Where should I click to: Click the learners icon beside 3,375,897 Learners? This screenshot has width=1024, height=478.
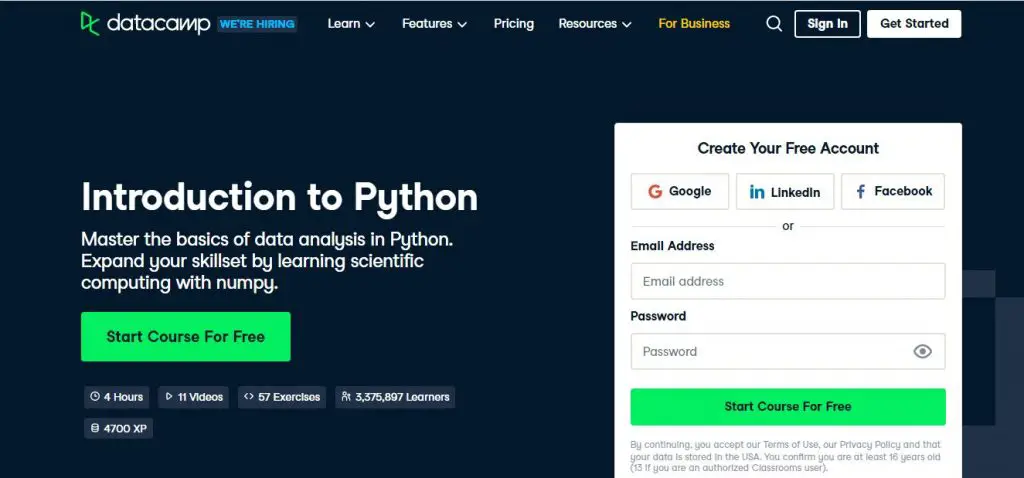point(346,397)
